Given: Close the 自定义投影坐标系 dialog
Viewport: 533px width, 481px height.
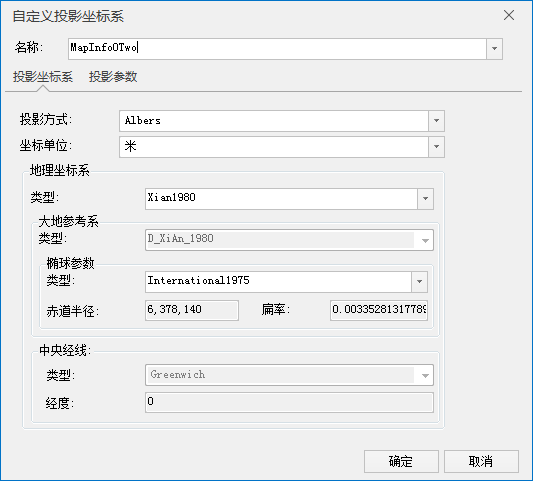Looking at the screenshot, I should click(x=509, y=15).
